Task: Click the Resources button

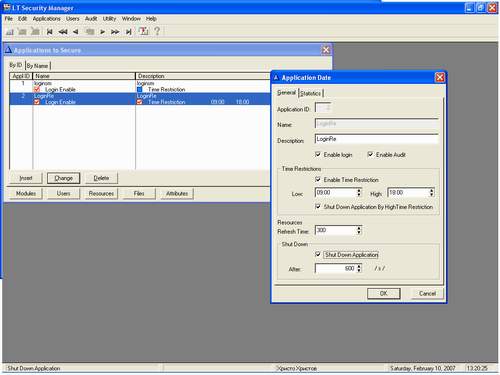Action: pyautogui.click(x=101, y=193)
